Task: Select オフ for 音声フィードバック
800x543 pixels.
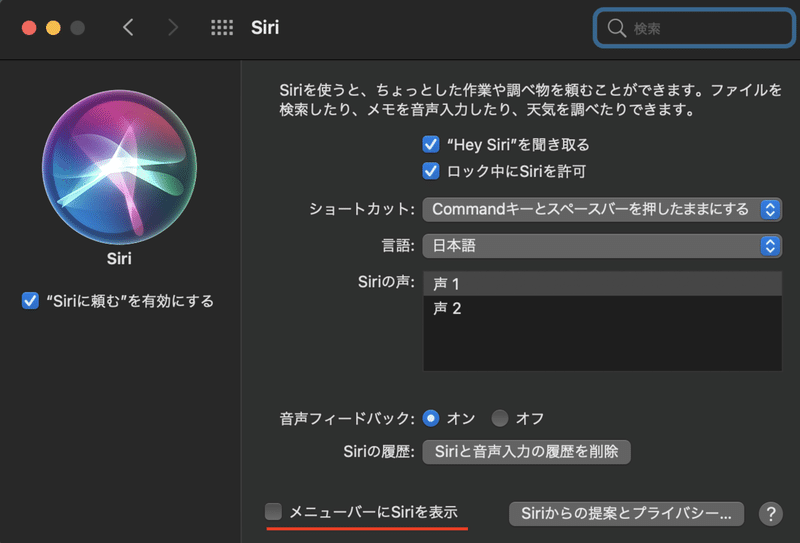Action: point(499,418)
